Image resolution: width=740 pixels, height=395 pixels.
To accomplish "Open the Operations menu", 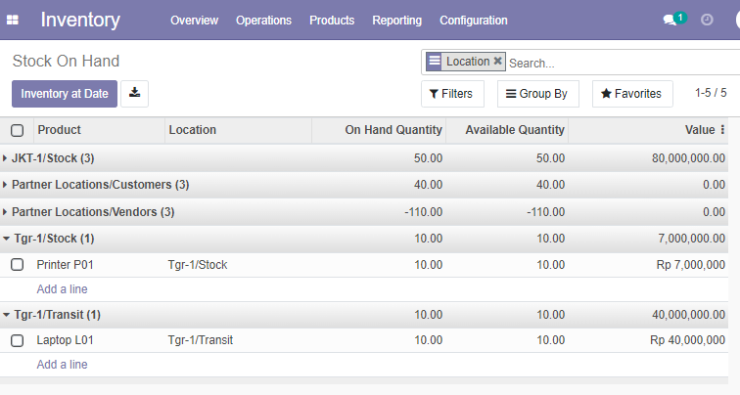I will 264,20.
